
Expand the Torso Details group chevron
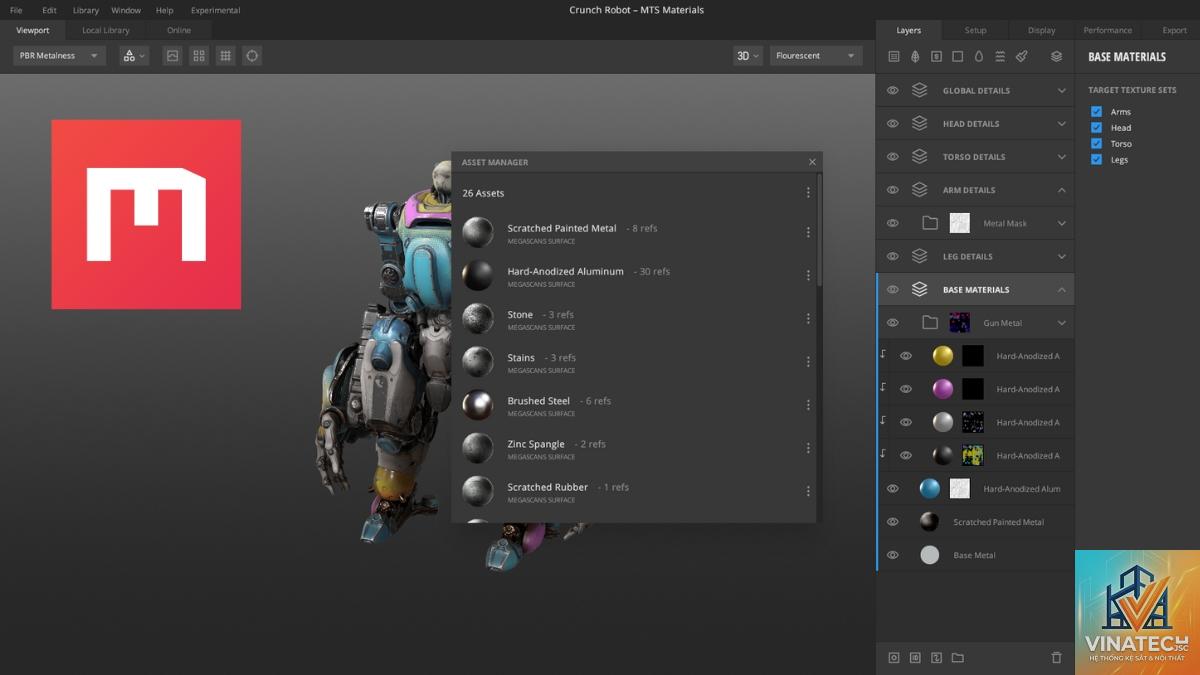(1062, 157)
